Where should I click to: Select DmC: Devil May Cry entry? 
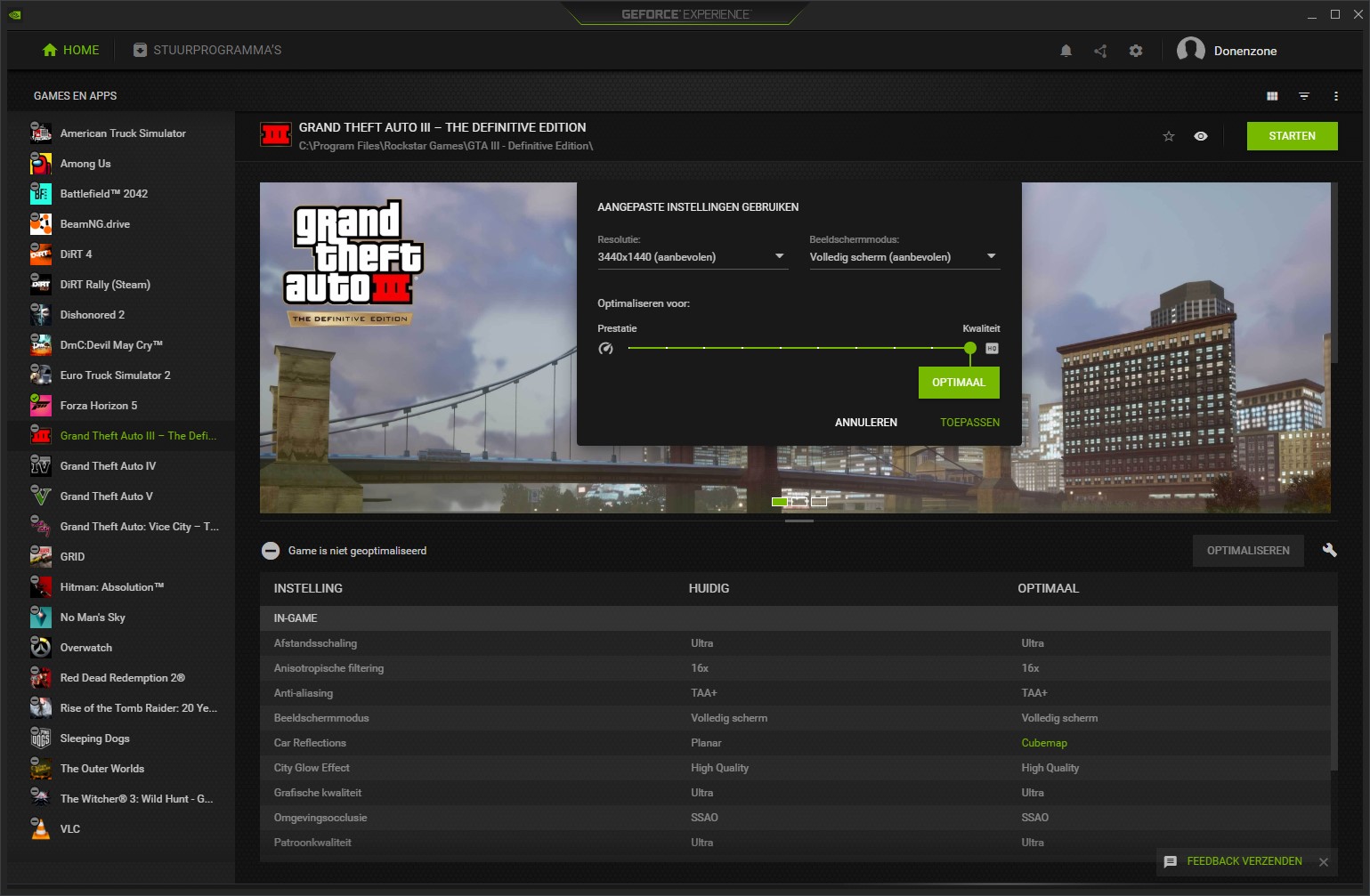(121, 345)
